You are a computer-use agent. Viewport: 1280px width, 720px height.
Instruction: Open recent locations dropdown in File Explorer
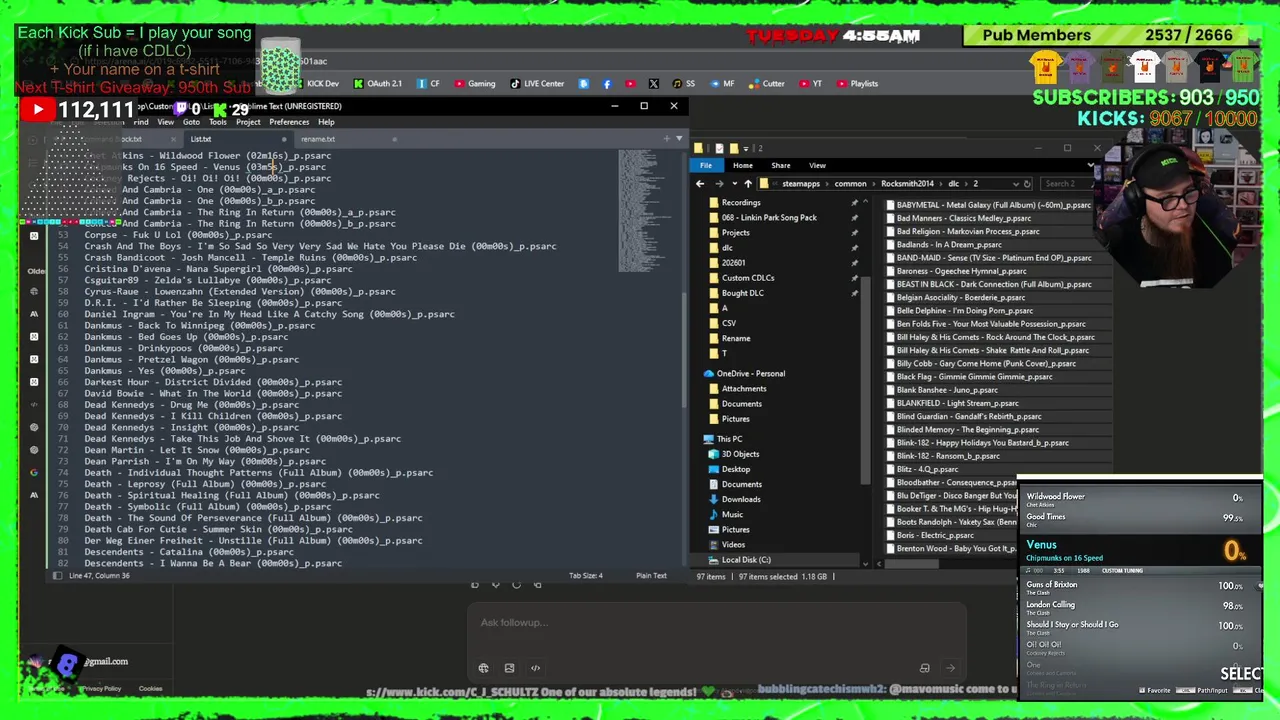[733, 184]
